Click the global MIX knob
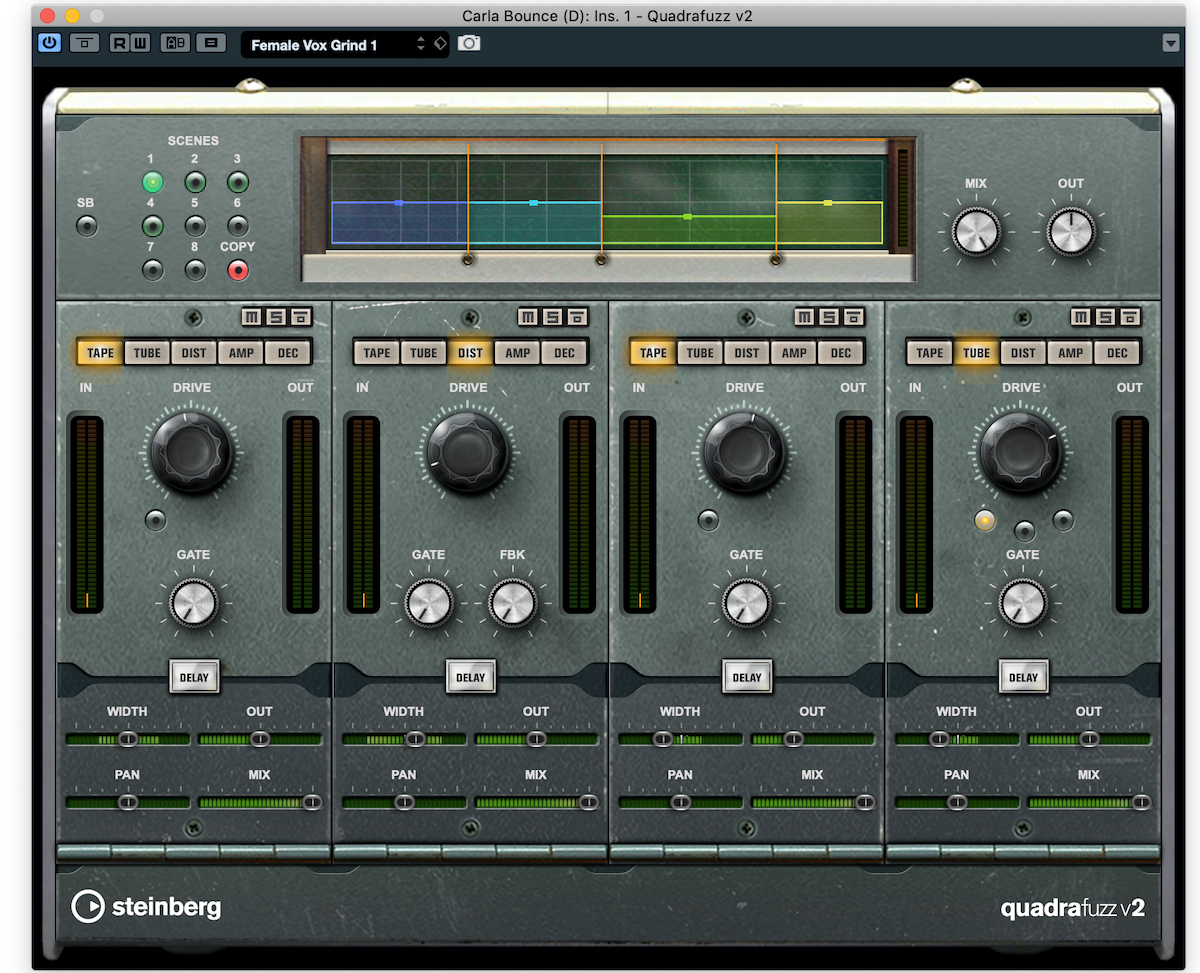 pyautogui.click(x=976, y=233)
